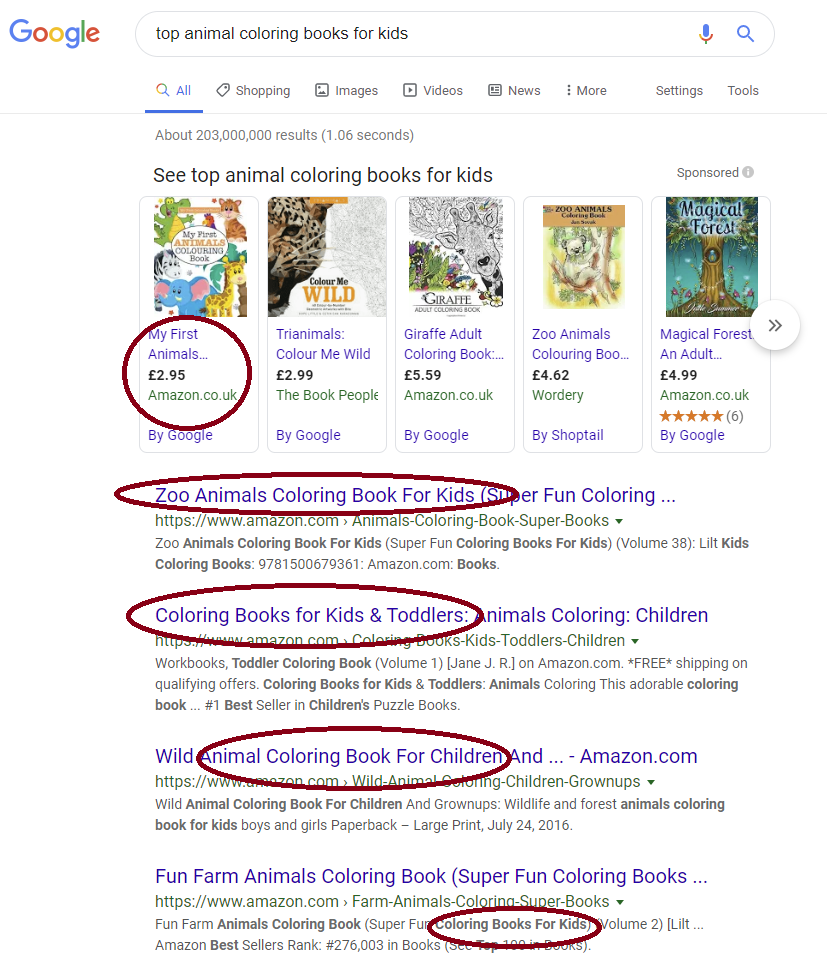The height and width of the screenshot is (970, 827).
Task: Click the £5.59 price of Giraffe Adult book
Action: point(422,376)
